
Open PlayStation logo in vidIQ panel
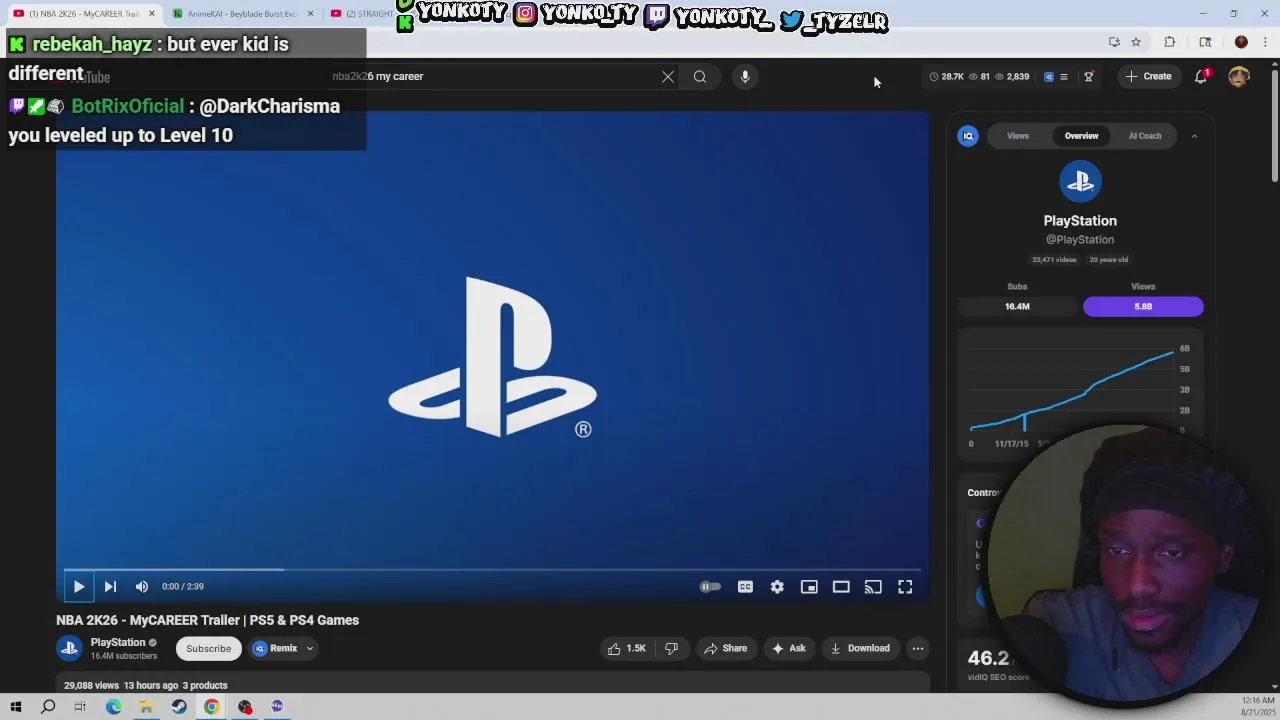[x=1080, y=182]
